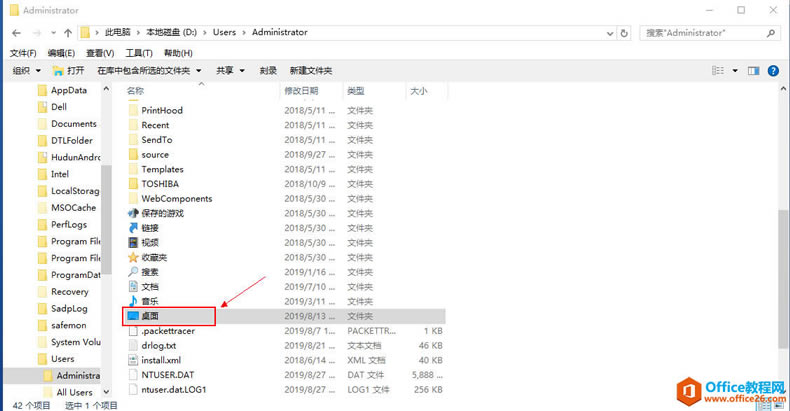This screenshot has height=411, width=790.
Task: Click the file list vertical scrollbar thumb
Action: 784,278
